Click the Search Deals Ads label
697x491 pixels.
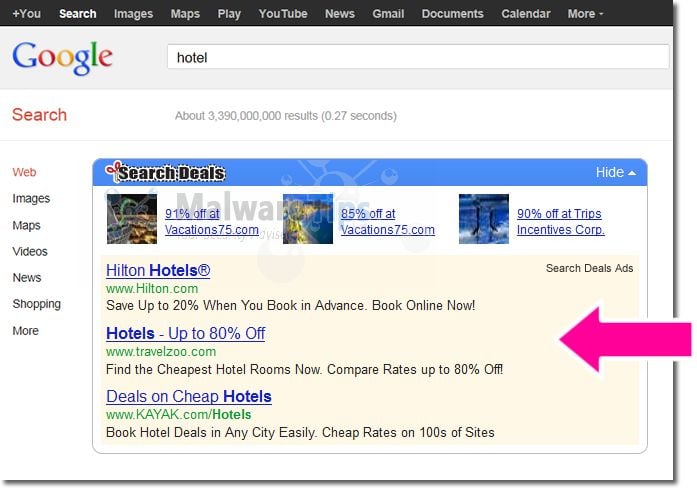pyautogui.click(x=589, y=268)
